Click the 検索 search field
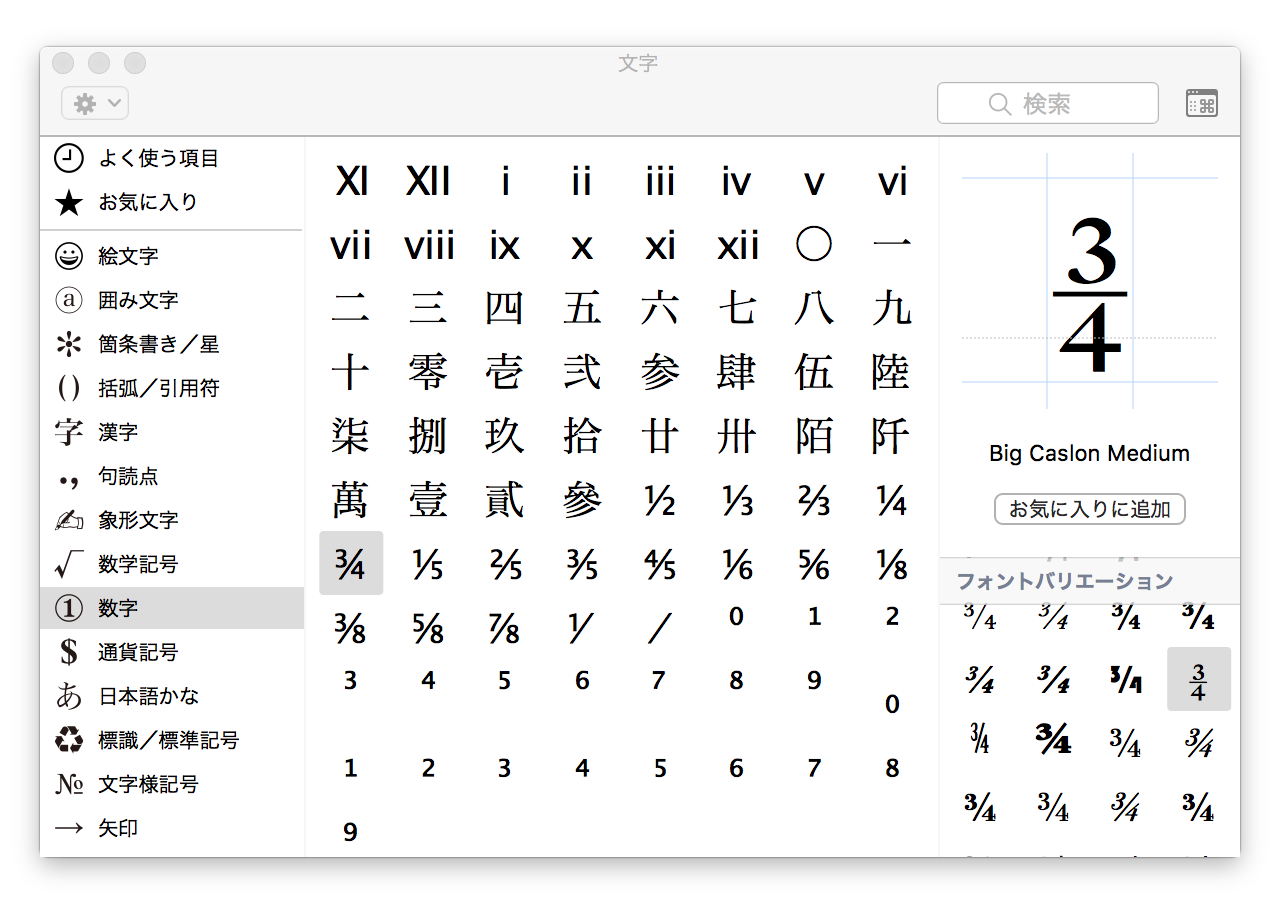This screenshot has height=920, width=1280. coord(1047,103)
